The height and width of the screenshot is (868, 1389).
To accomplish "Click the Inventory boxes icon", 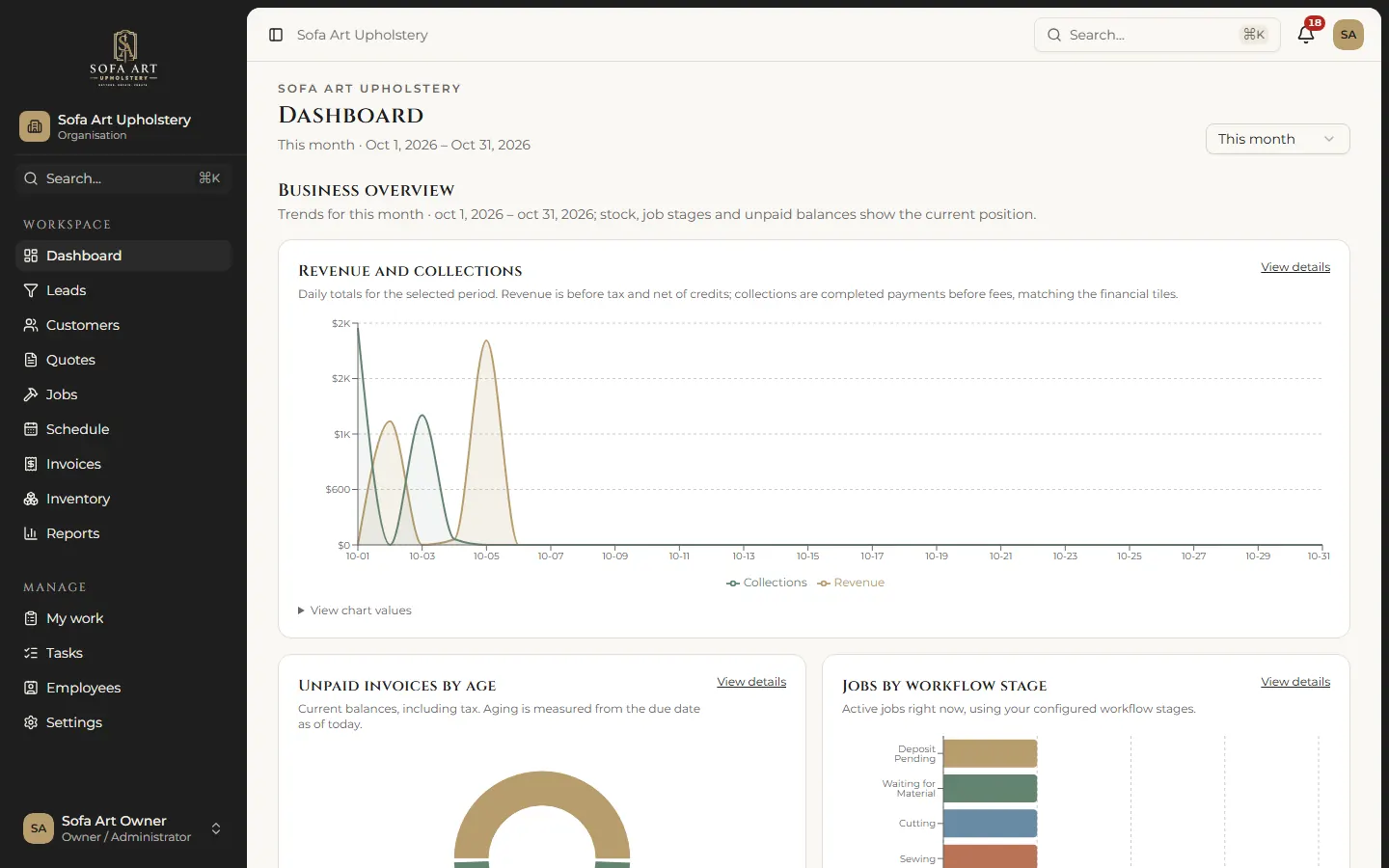I will 31,499.
